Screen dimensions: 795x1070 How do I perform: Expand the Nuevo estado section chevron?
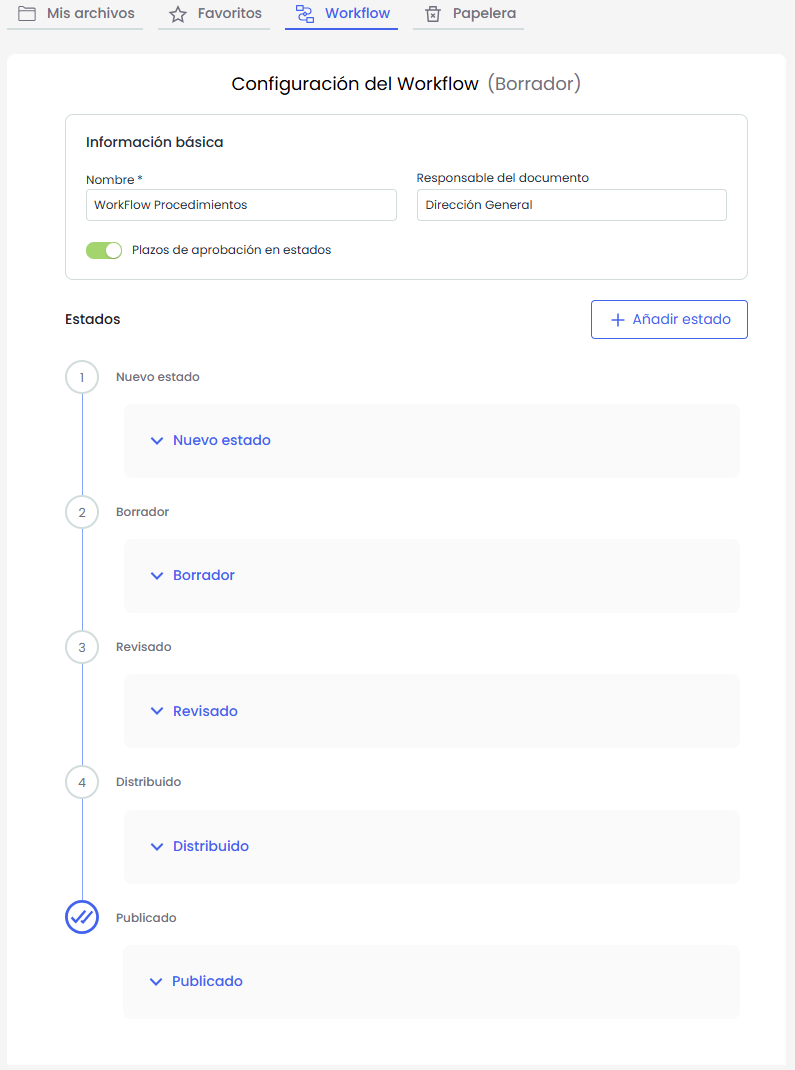point(156,440)
